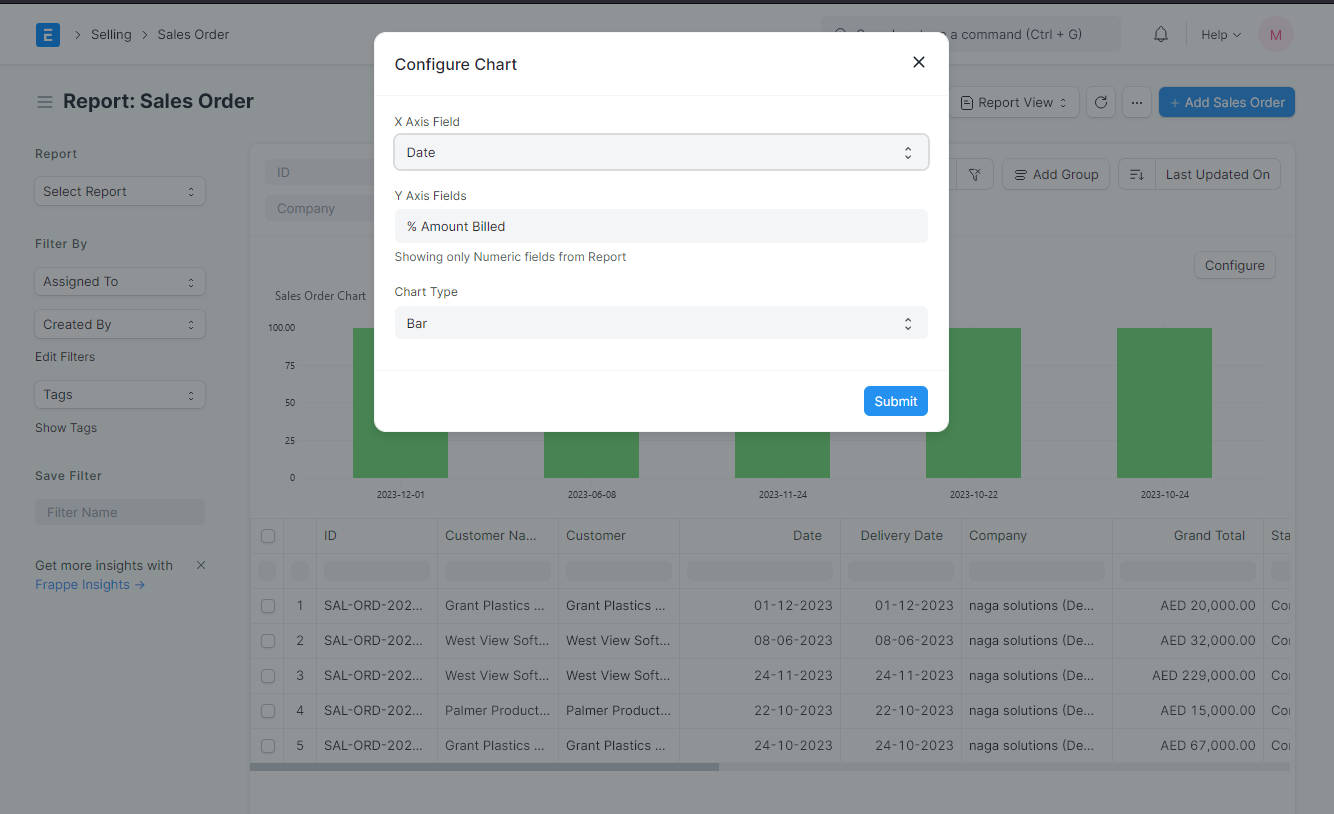The height and width of the screenshot is (814, 1334).
Task: Click the refresh icon near Add Sales Order
Action: (x=1101, y=102)
